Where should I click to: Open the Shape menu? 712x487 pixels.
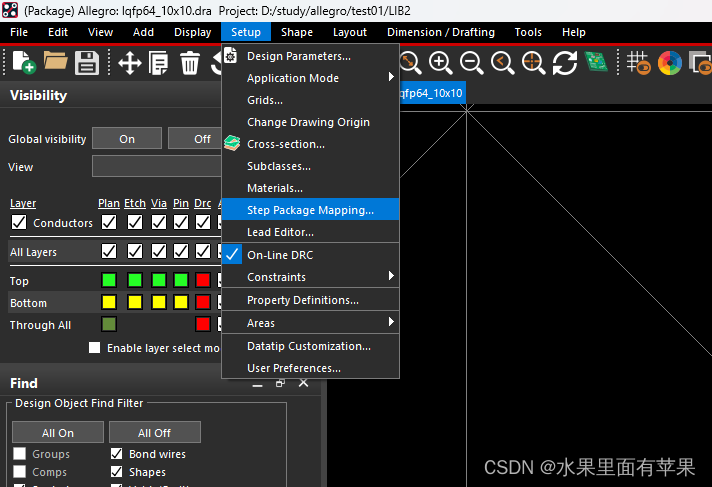297,32
